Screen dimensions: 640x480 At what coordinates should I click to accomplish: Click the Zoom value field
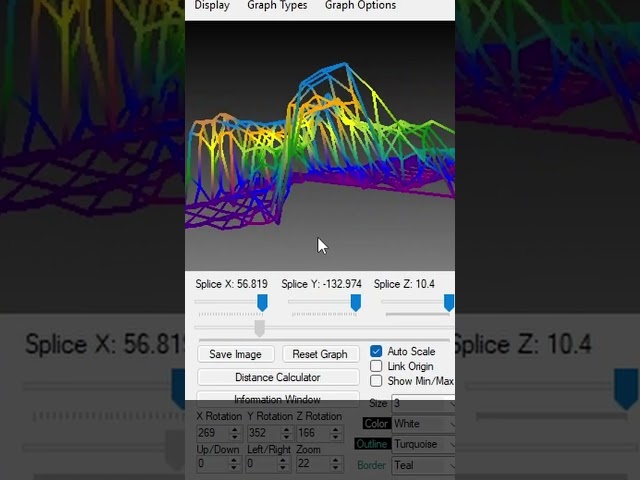click(x=312, y=464)
